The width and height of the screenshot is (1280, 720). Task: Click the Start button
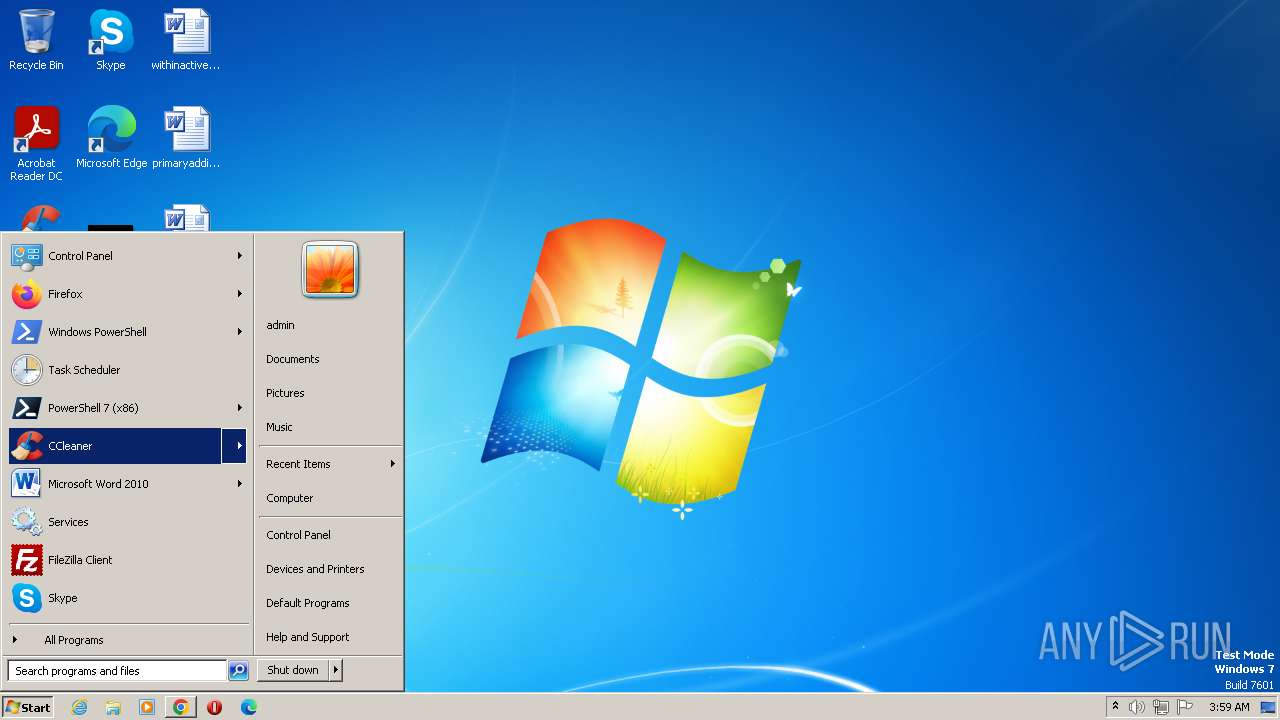click(28, 707)
